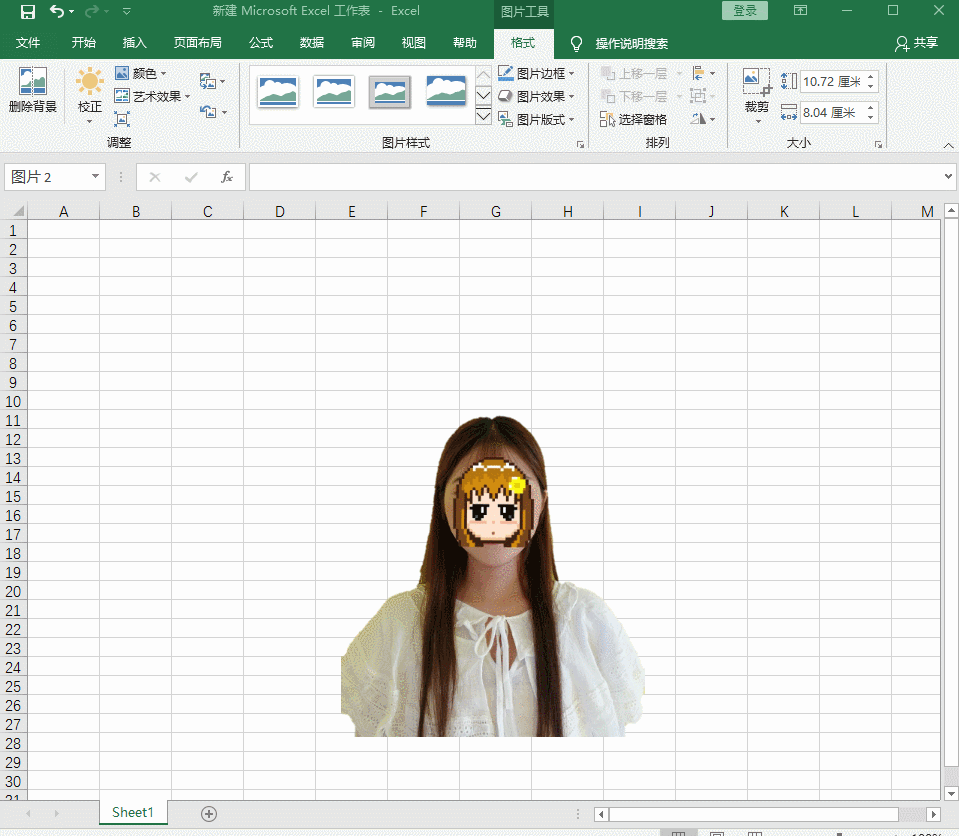Click the Align objects icon
Image resolution: width=959 pixels, height=836 pixels.
pos(699,73)
